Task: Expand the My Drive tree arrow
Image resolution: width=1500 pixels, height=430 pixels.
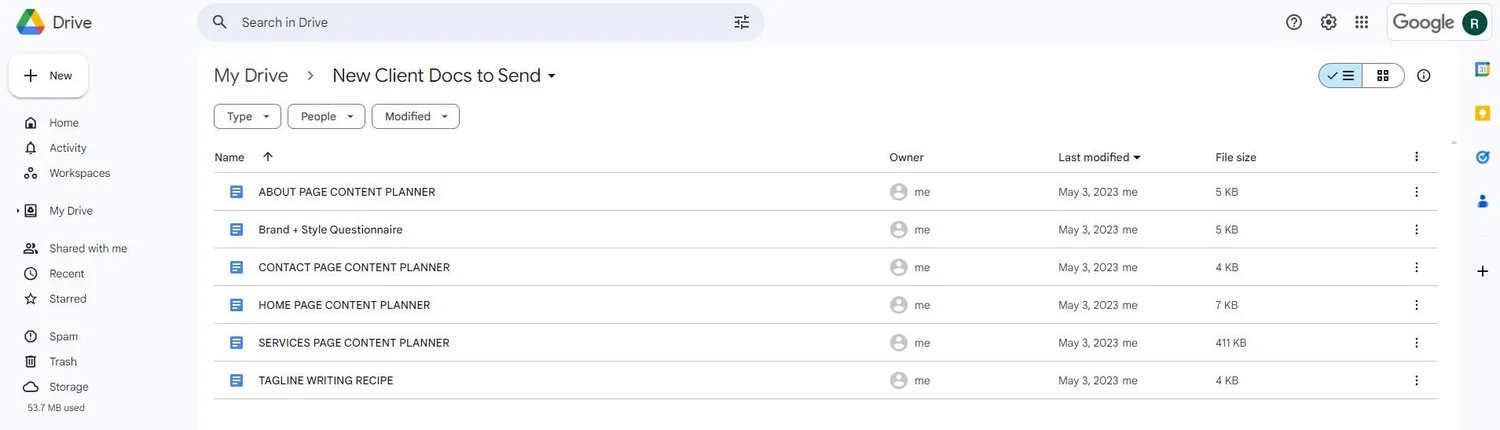Action: click(17, 211)
